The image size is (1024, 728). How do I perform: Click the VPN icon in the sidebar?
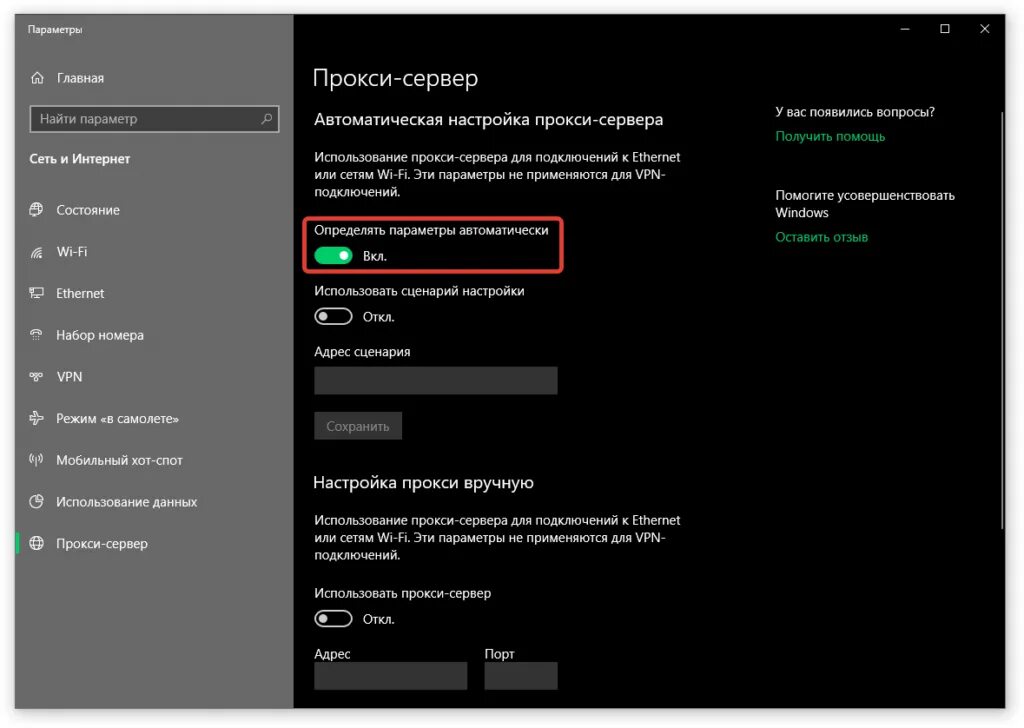[x=37, y=377]
